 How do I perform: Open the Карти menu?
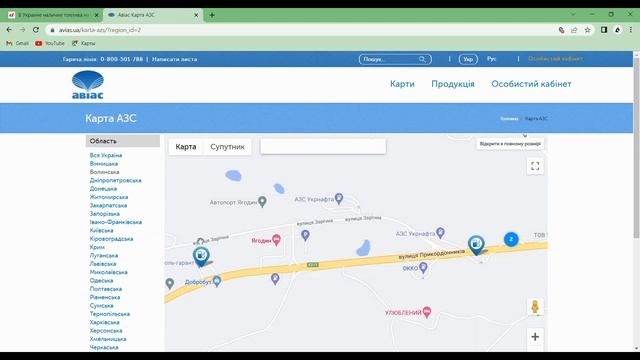click(402, 84)
